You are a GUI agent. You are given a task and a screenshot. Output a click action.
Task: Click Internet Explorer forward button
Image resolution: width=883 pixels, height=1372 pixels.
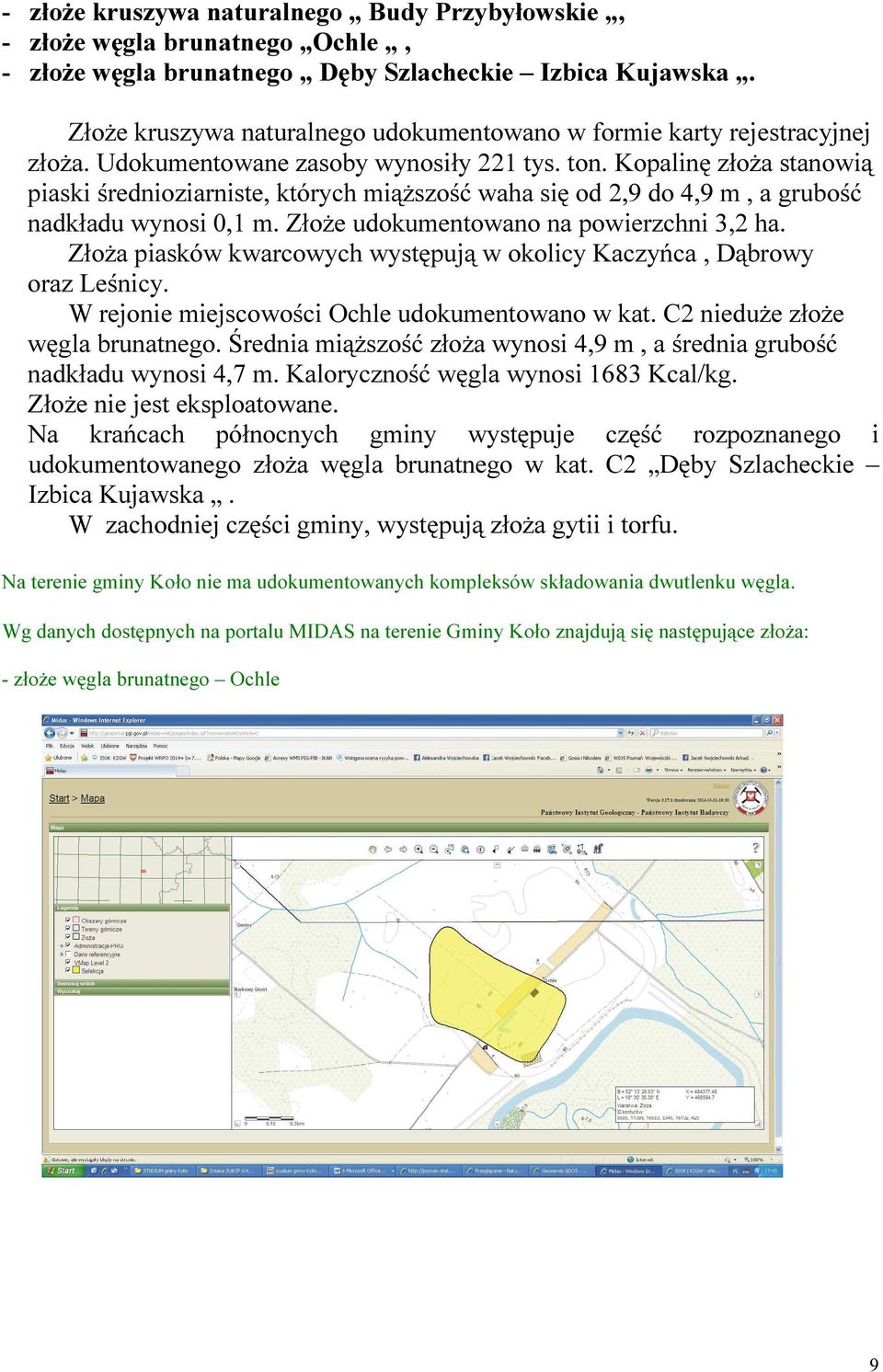(x=61, y=732)
